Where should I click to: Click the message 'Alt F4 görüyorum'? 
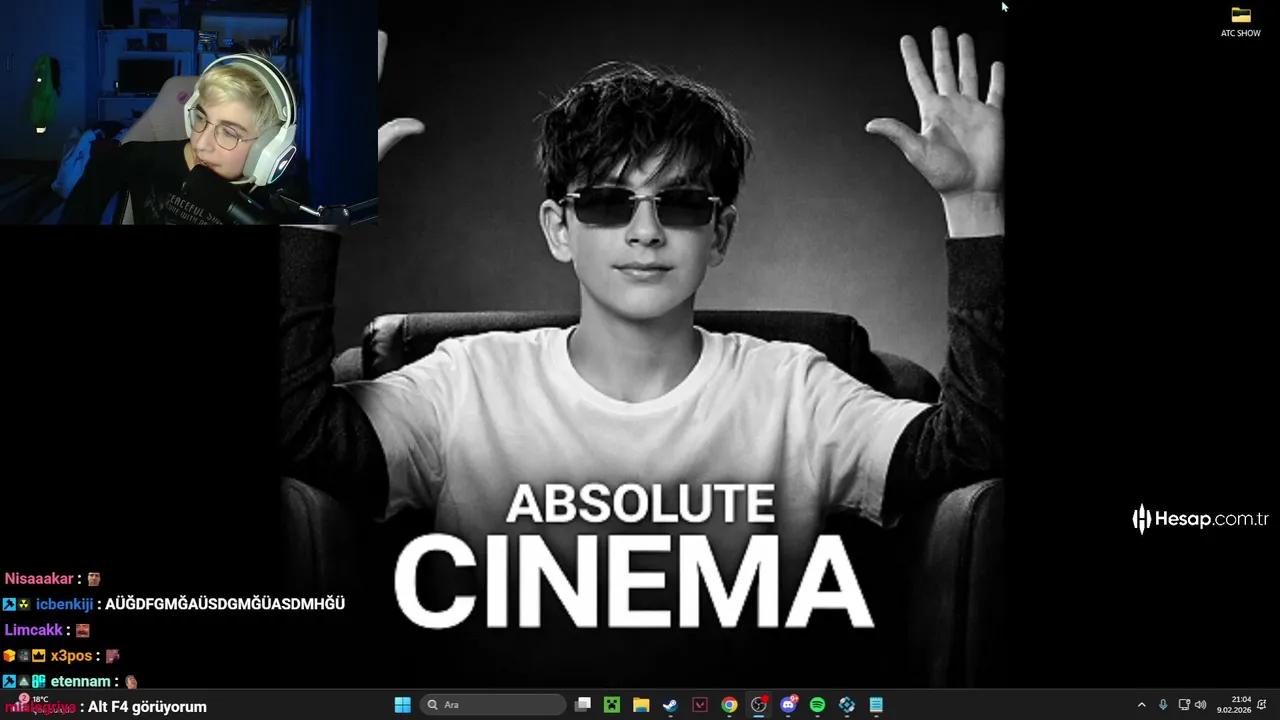pyautogui.click(x=147, y=707)
